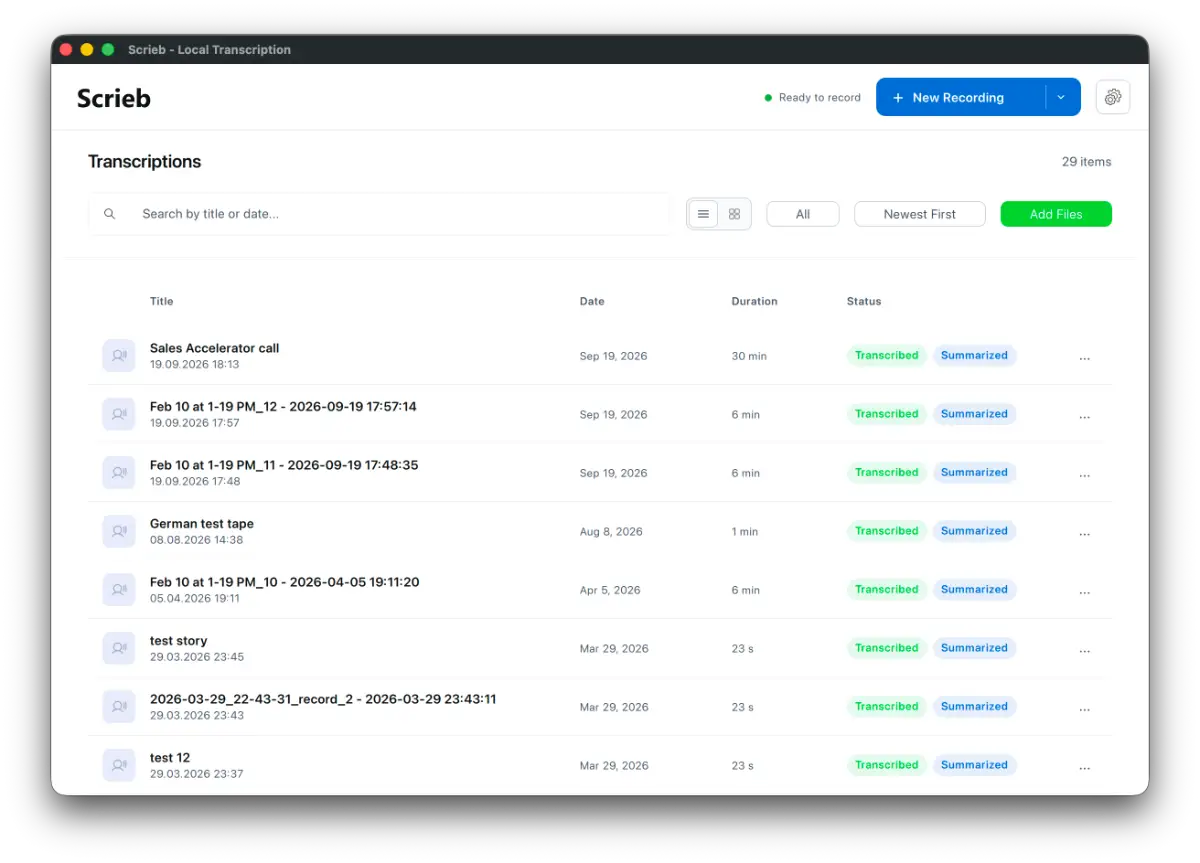This screenshot has height=863, width=1200.
Task: Open the Sales Accelerator call transcription
Action: 215,348
